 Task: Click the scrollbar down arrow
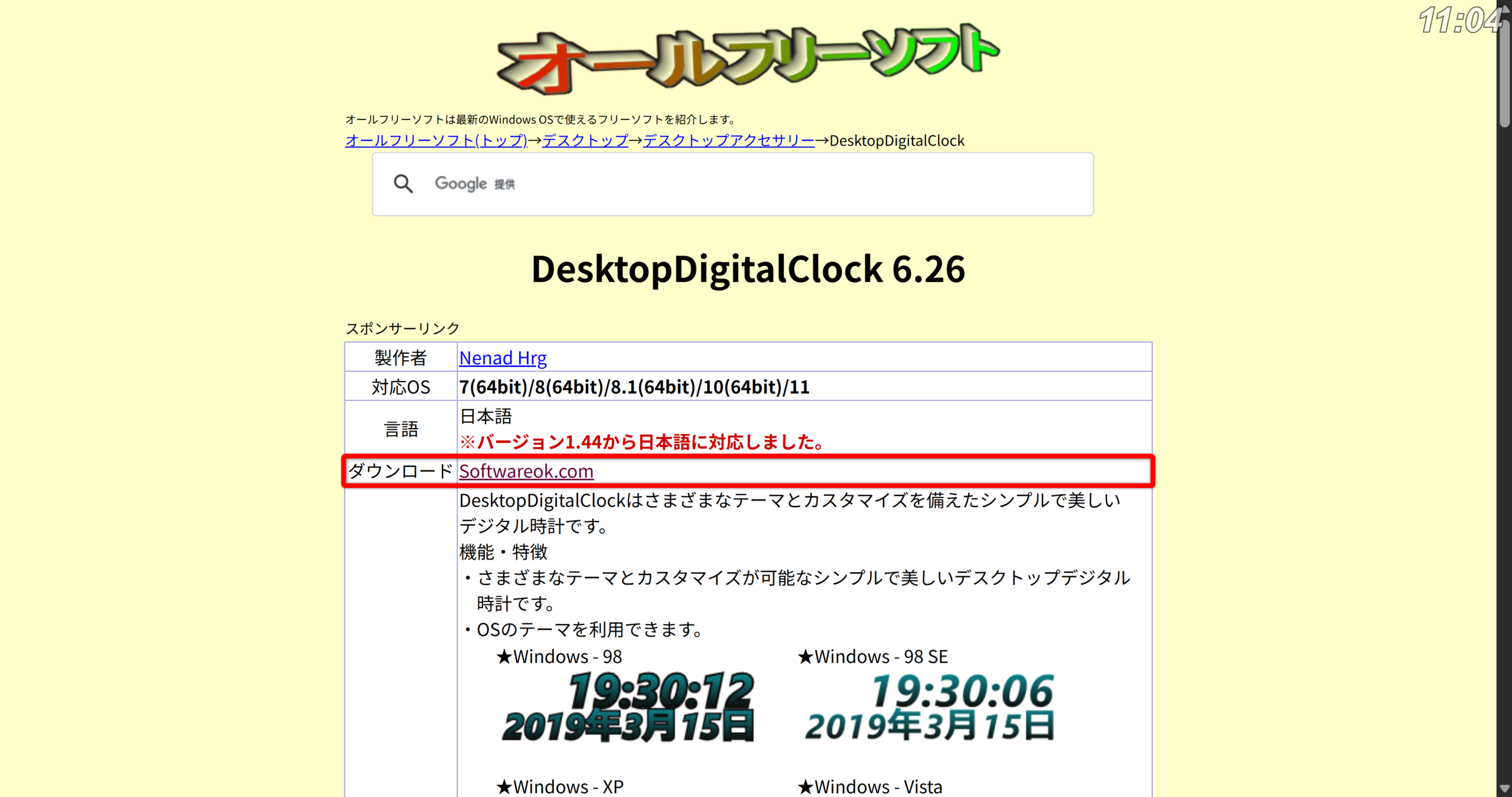[1504, 788]
